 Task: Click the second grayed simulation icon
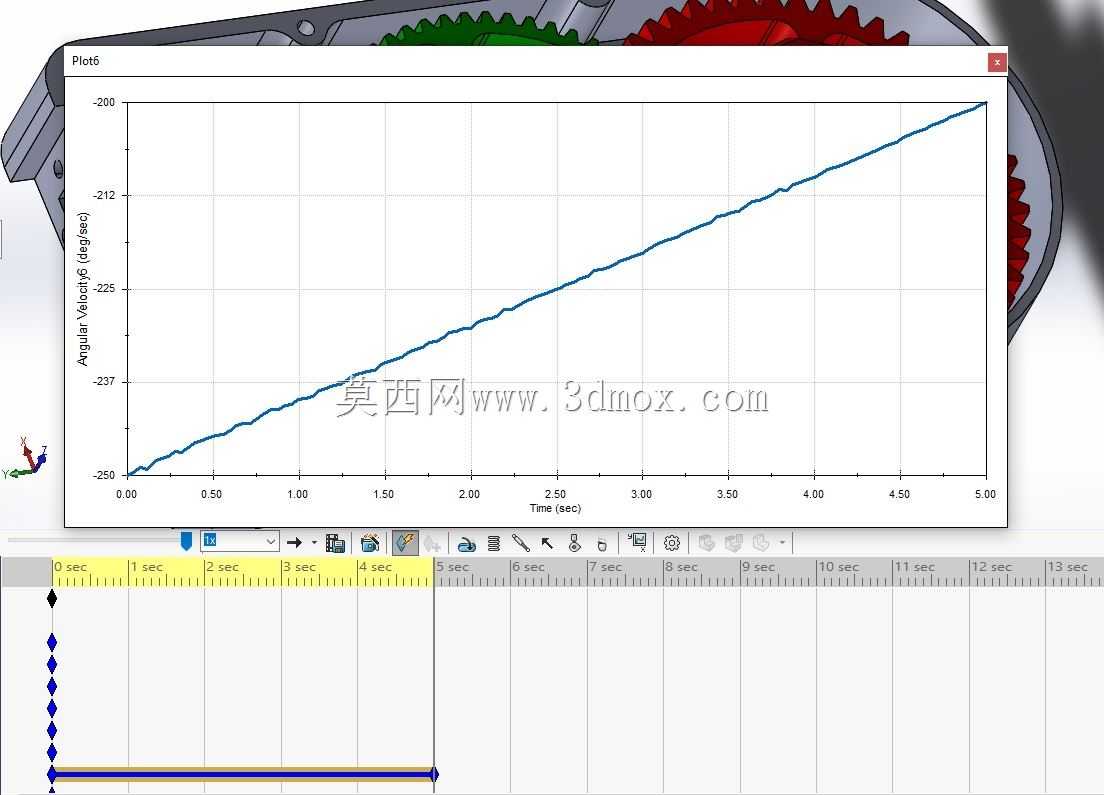point(734,543)
